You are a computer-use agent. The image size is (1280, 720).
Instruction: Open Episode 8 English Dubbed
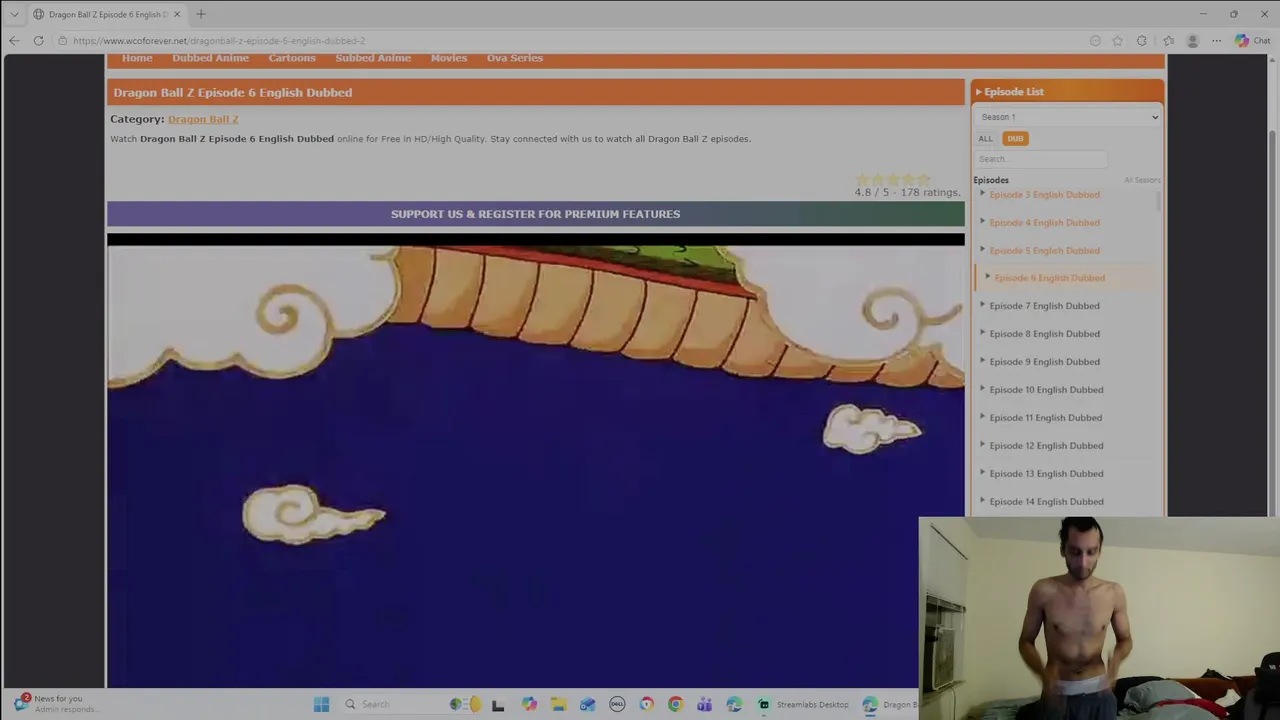click(x=1044, y=334)
